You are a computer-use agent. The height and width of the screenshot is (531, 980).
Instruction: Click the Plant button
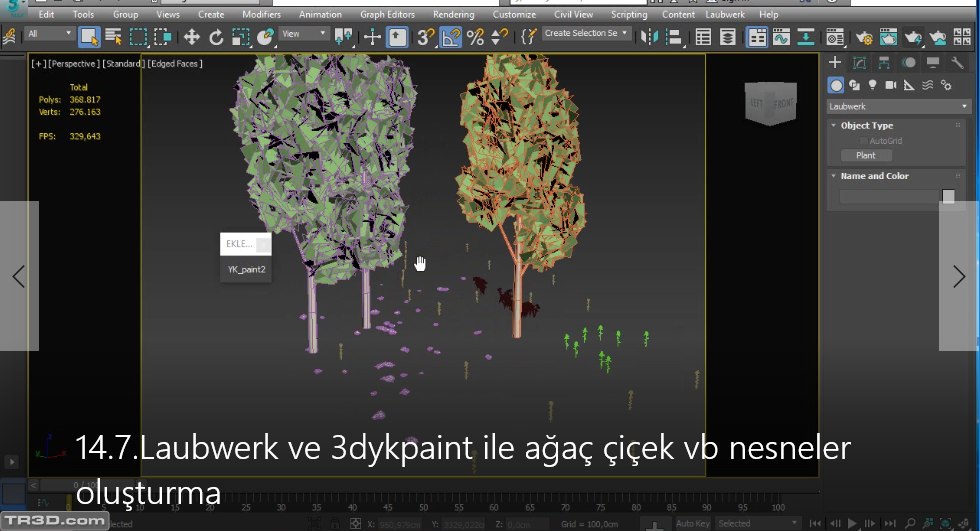tap(866, 155)
